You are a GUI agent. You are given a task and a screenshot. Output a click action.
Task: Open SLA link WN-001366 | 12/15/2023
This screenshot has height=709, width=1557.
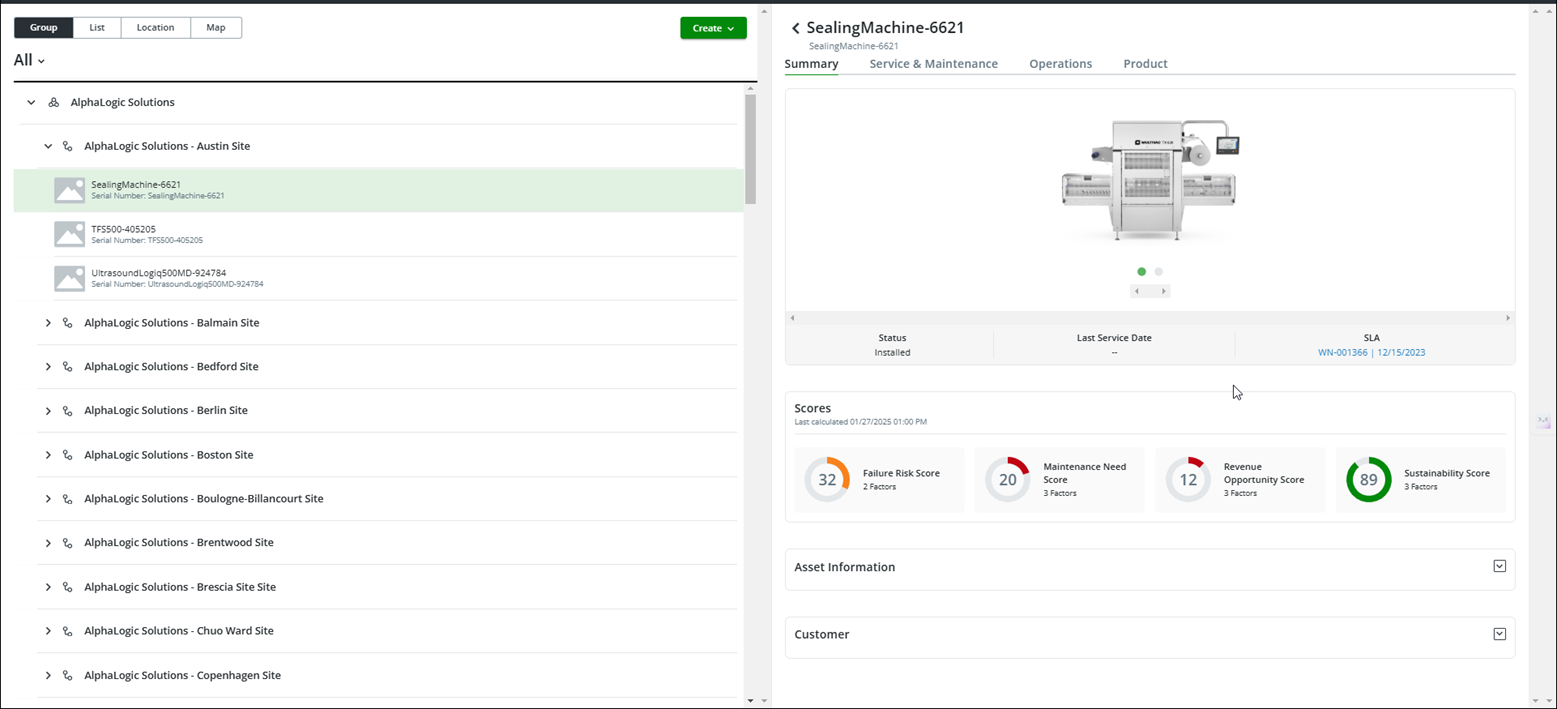(x=1371, y=352)
